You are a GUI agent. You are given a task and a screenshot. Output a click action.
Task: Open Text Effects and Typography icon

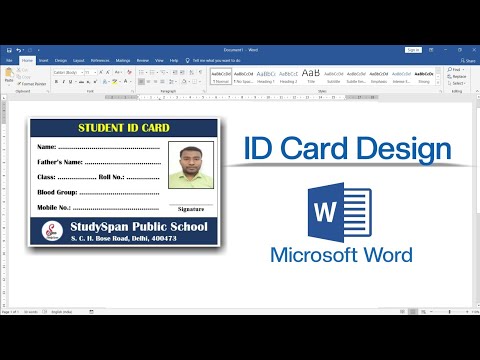pos(105,82)
